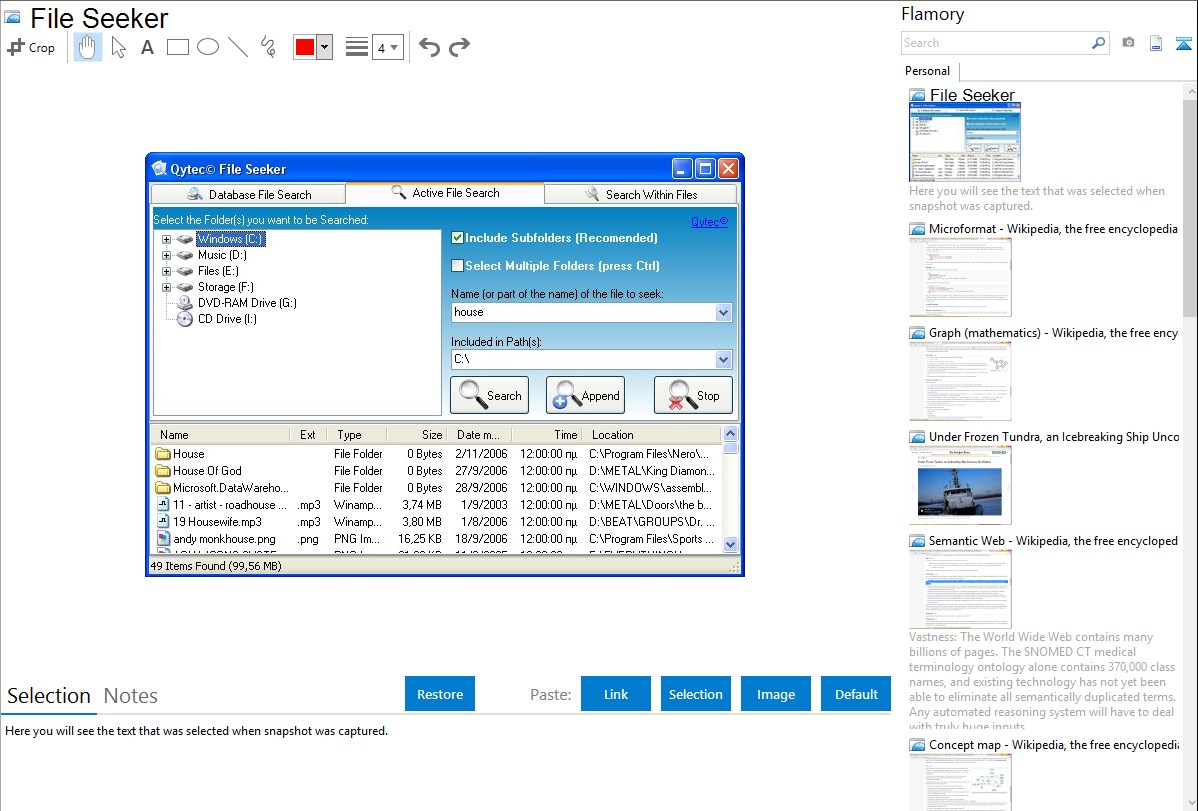This screenshot has width=1198, height=811.
Task: Undo the last annotation
Action: (429, 47)
